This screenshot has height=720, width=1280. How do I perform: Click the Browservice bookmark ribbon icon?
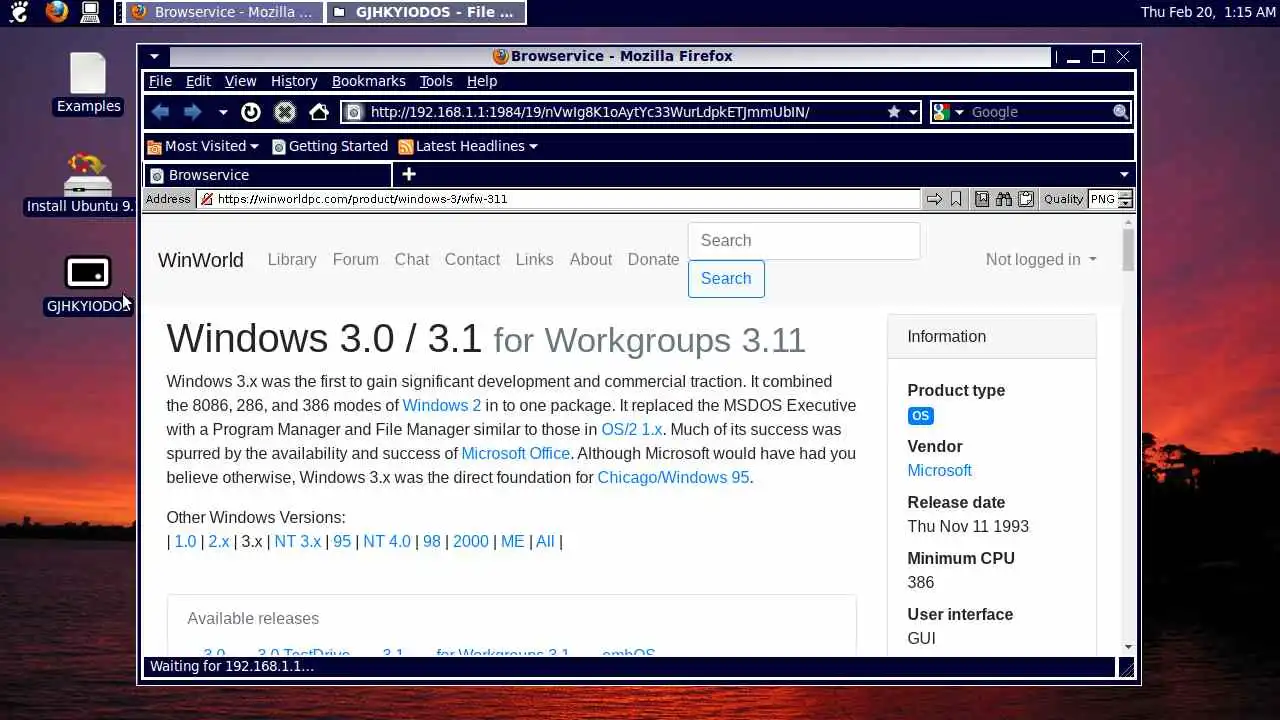point(956,199)
